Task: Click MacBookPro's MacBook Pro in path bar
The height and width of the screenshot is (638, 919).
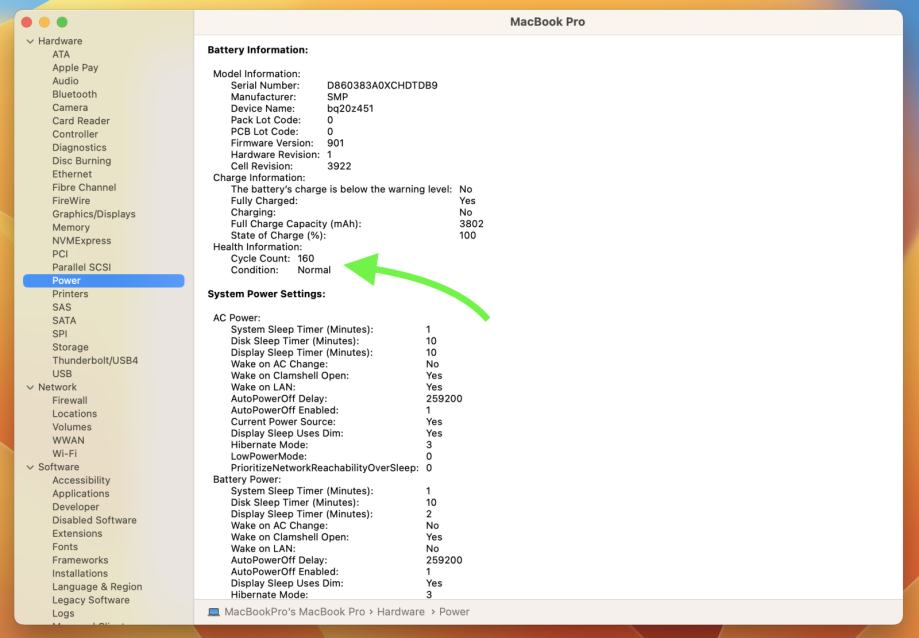Action: click(295, 612)
